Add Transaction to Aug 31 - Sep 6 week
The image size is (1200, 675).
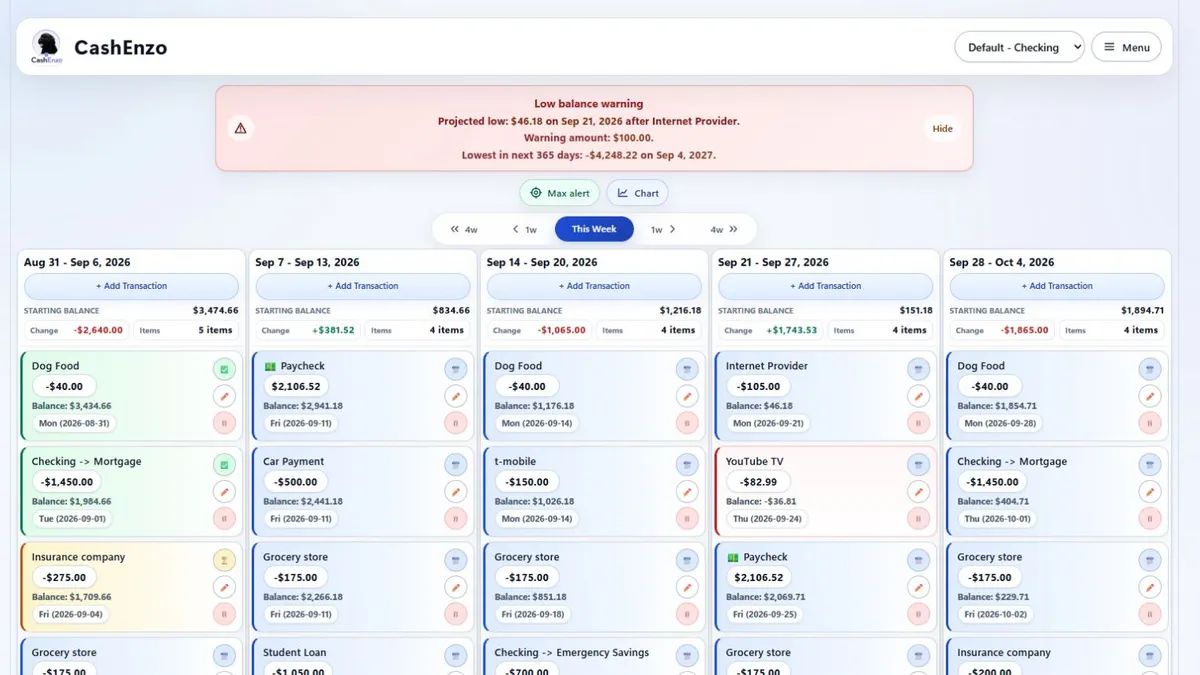point(132,286)
